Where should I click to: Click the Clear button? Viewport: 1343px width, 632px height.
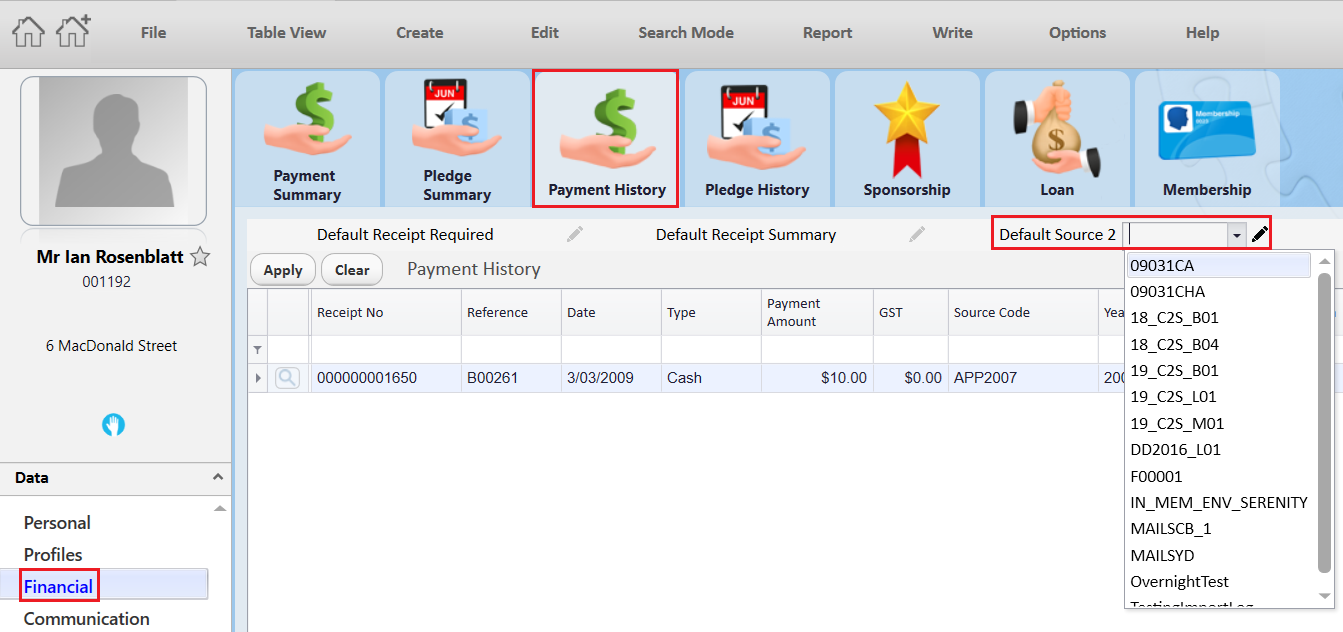point(352,270)
